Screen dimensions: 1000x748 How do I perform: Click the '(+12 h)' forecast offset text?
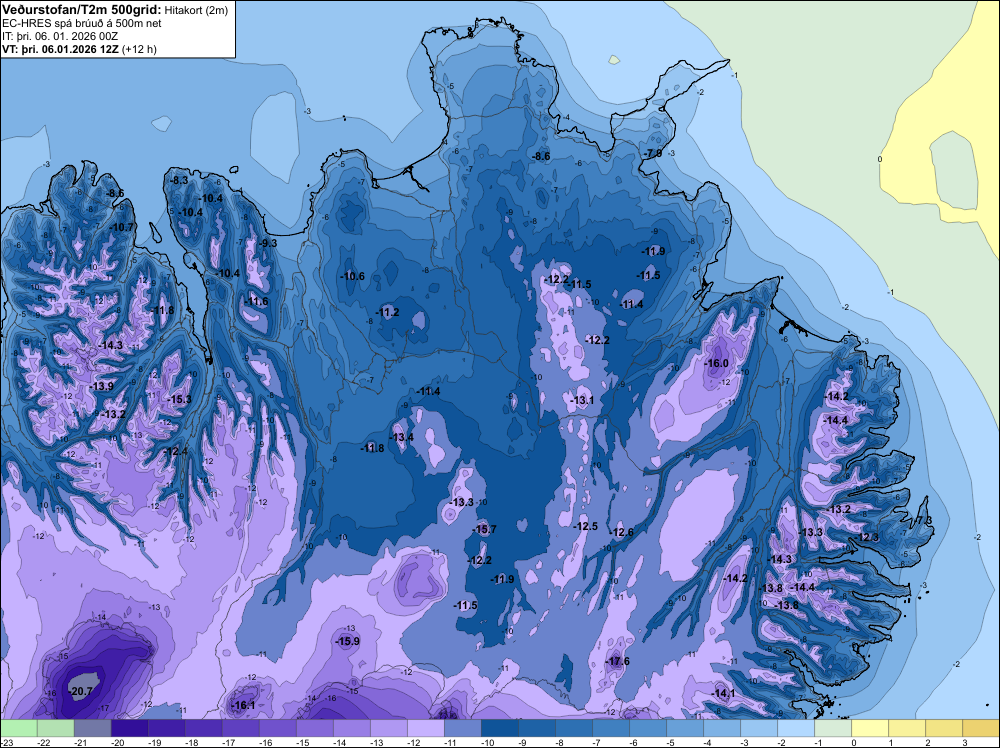140,49
